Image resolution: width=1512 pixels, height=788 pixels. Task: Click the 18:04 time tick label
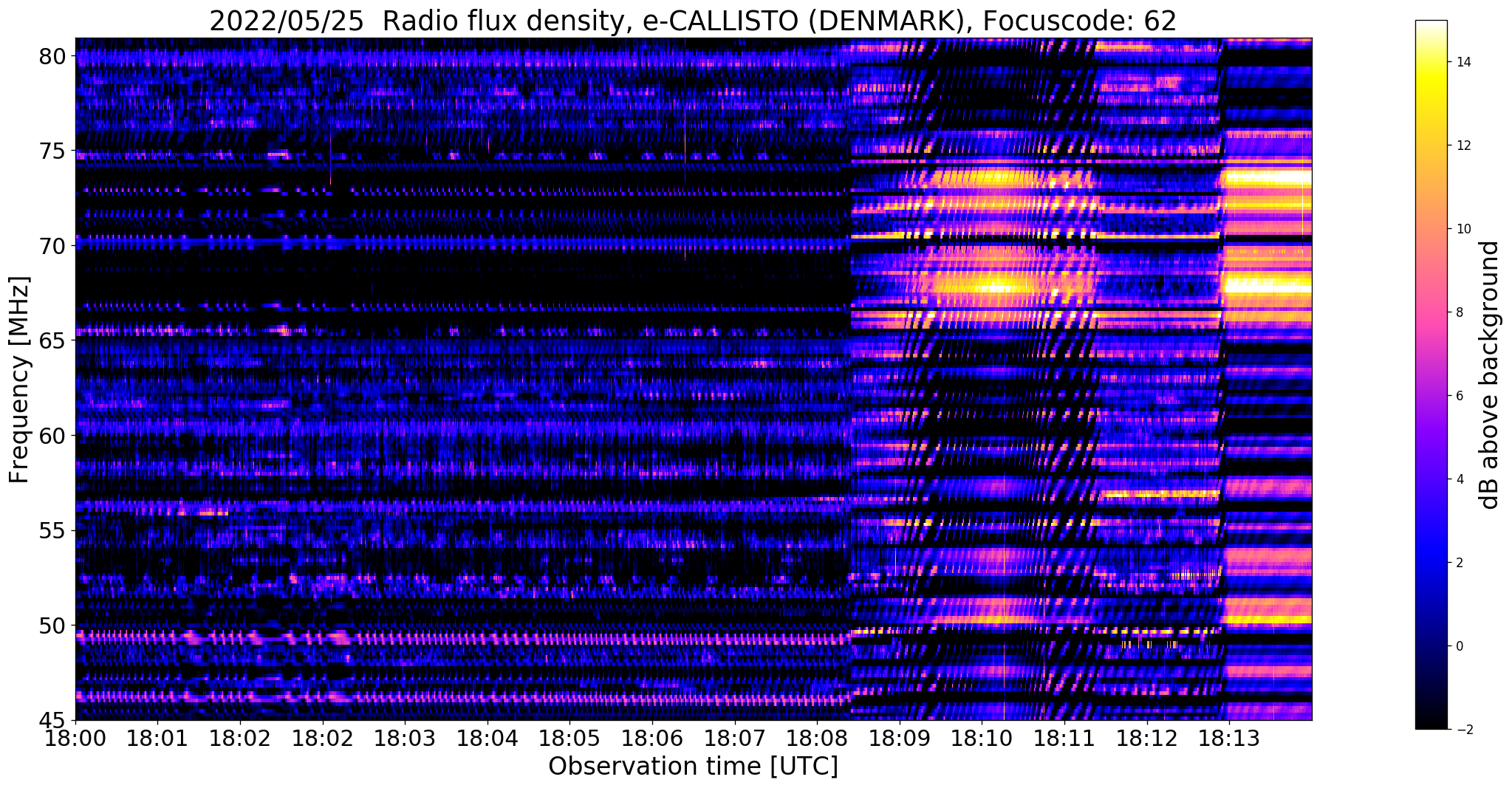pos(488,738)
